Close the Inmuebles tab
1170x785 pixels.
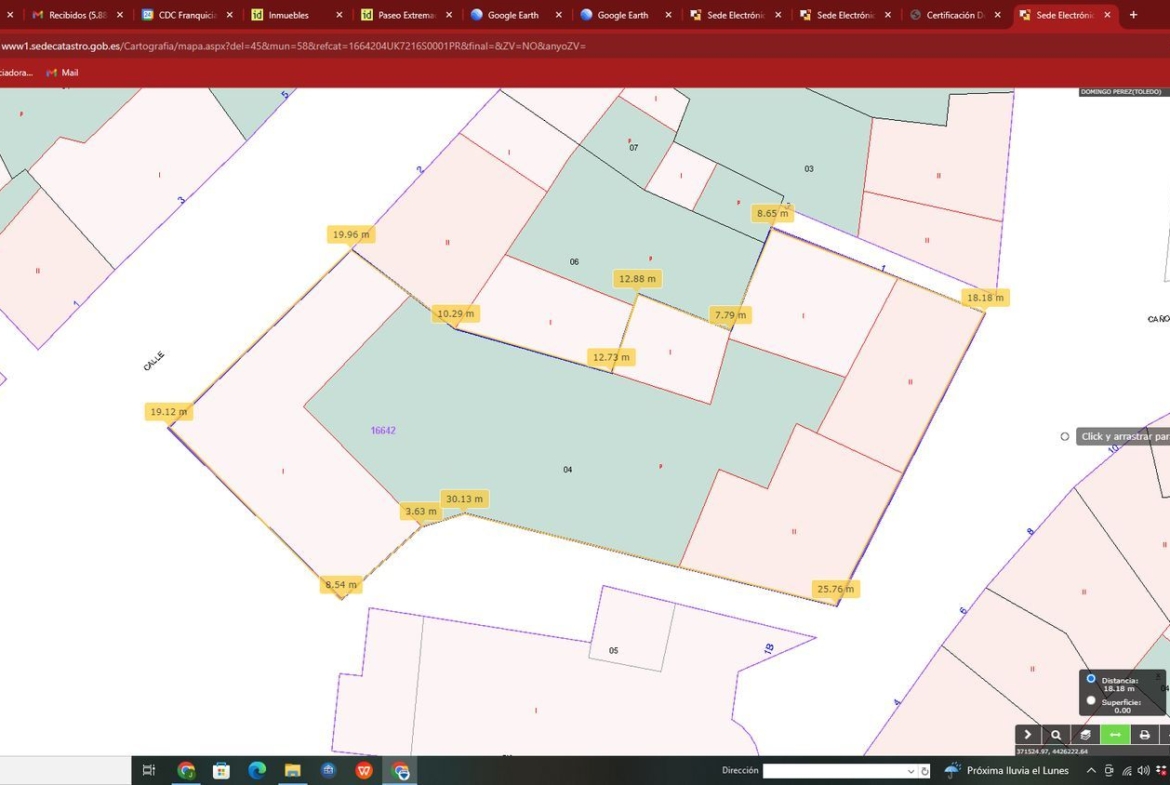click(x=339, y=15)
